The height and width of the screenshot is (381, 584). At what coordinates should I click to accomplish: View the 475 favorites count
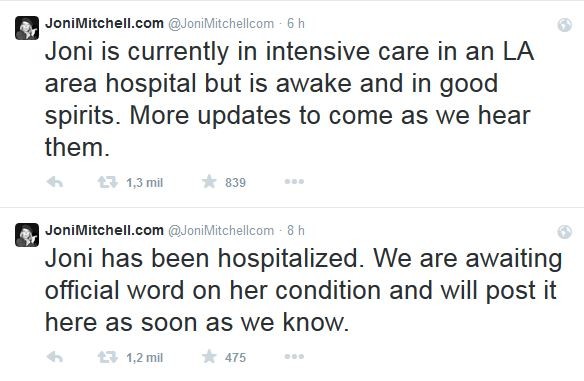tap(235, 358)
